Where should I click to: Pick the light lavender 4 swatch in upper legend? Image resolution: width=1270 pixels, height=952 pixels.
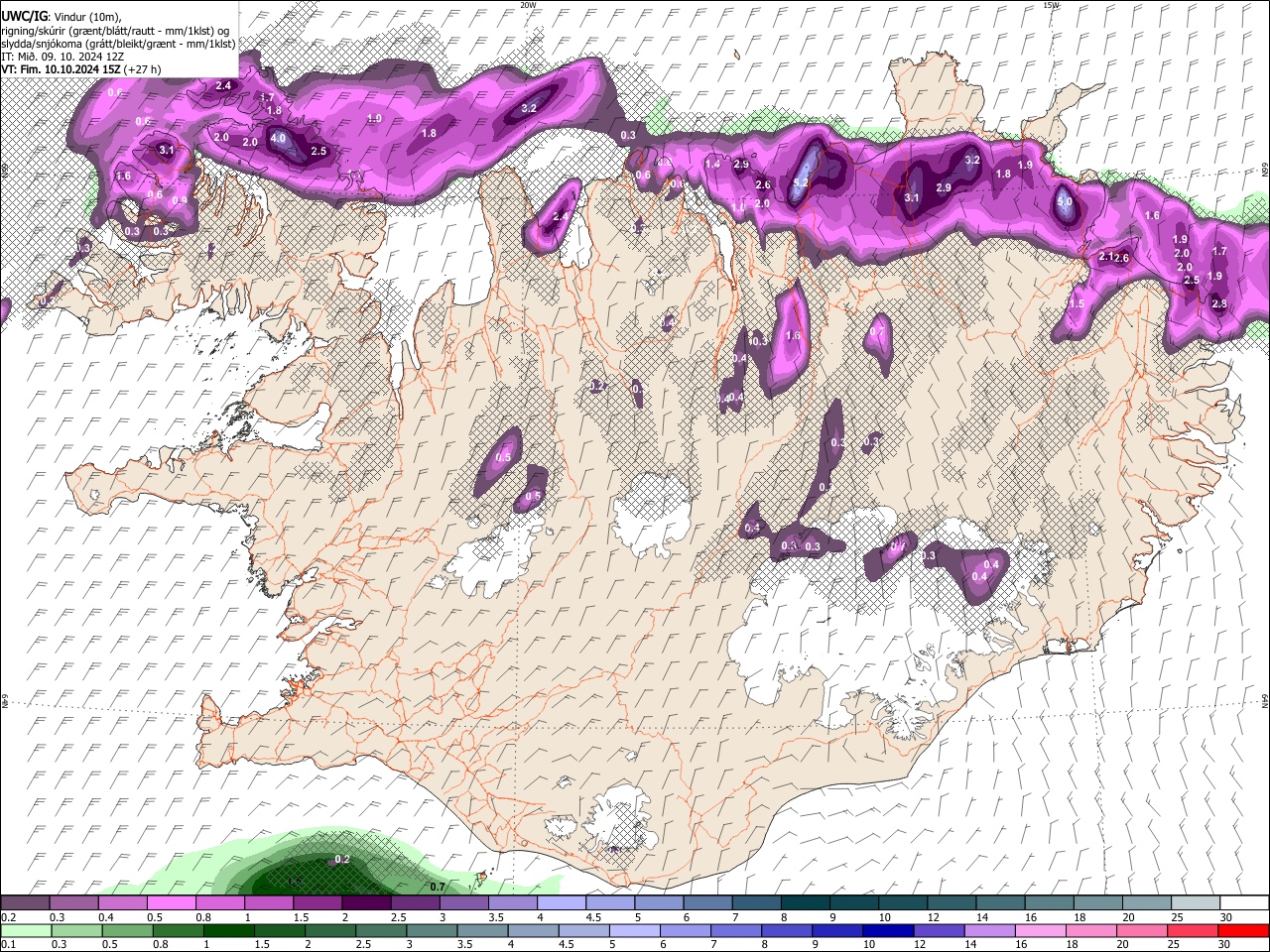click(562, 902)
